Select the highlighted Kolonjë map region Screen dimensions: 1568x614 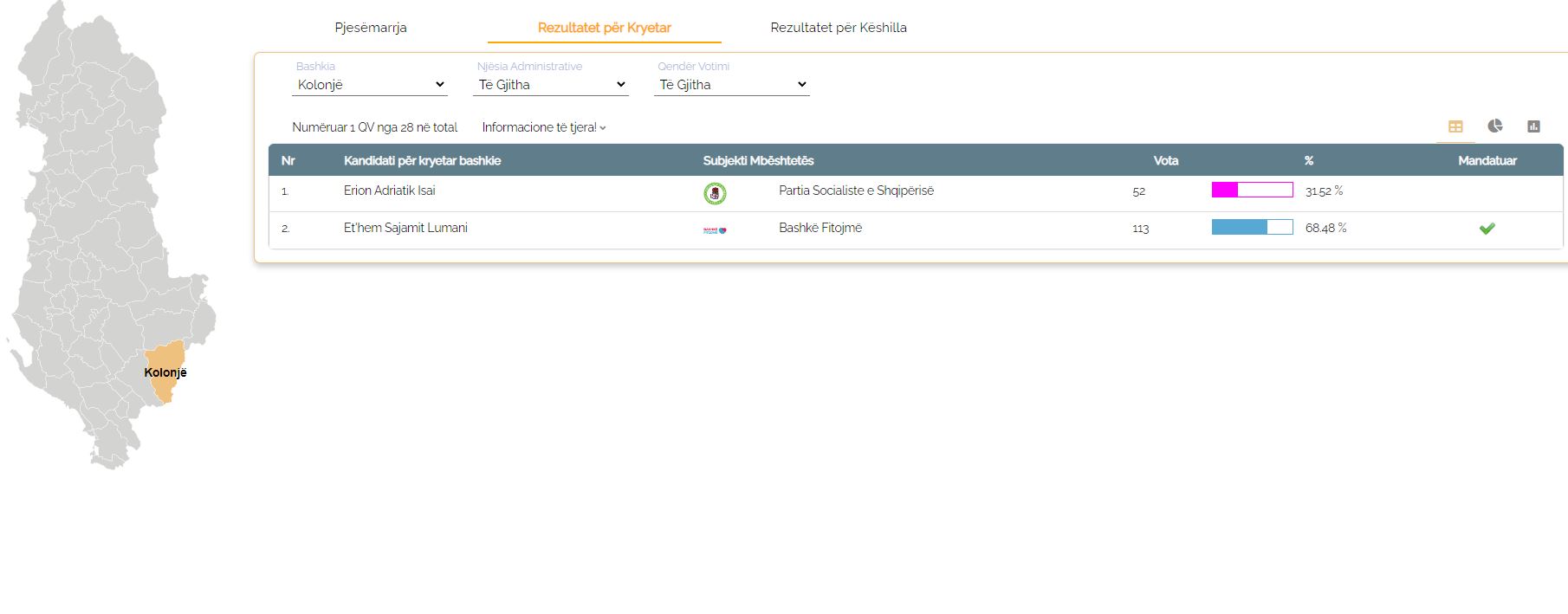165,372
